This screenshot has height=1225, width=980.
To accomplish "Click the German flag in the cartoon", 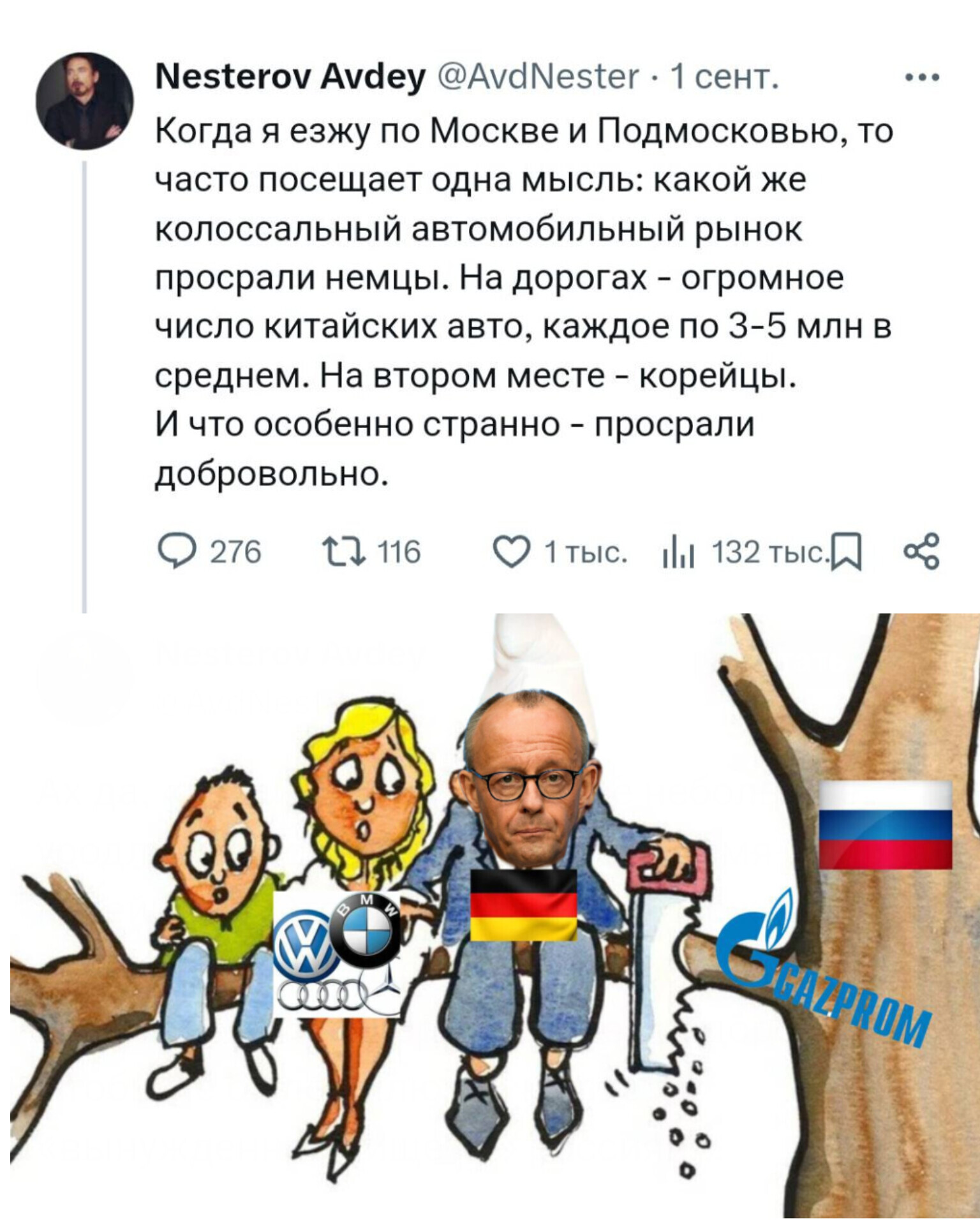I will [524, 904].
